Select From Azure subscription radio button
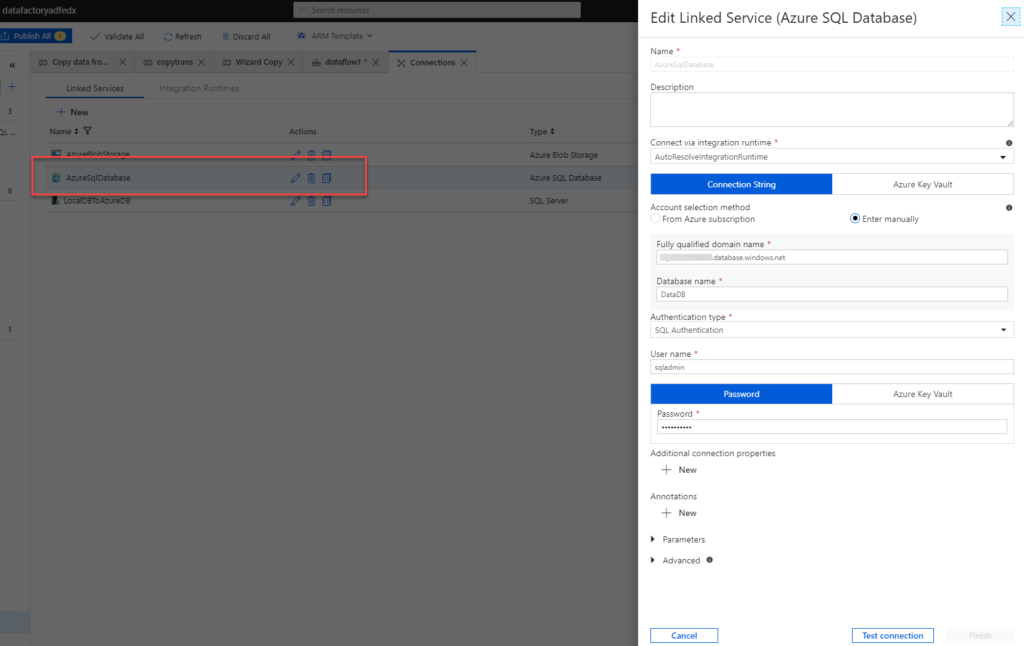The image size is (1024, 646). click(x=655, y=219)
